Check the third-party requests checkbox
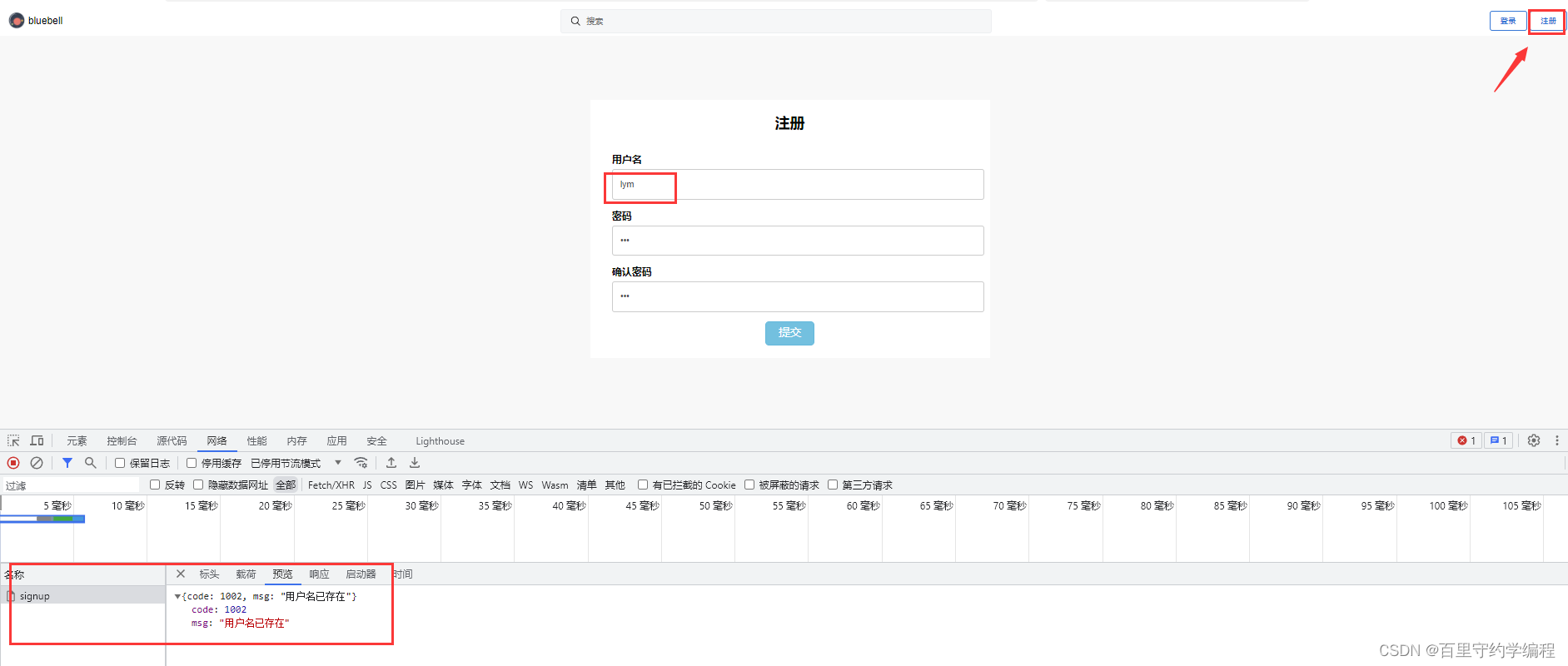 click(833, 485)
